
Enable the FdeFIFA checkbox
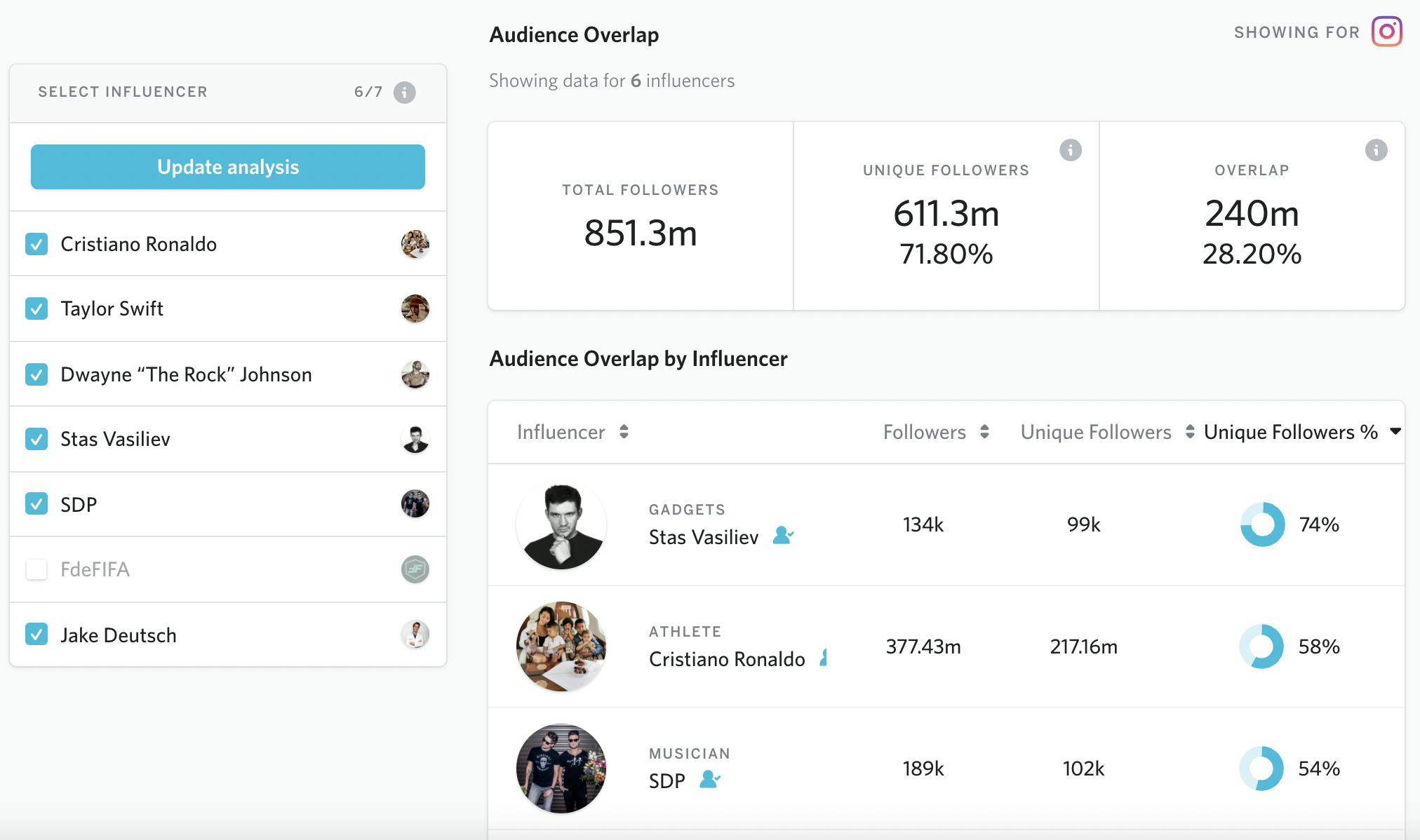click(36, 569)
